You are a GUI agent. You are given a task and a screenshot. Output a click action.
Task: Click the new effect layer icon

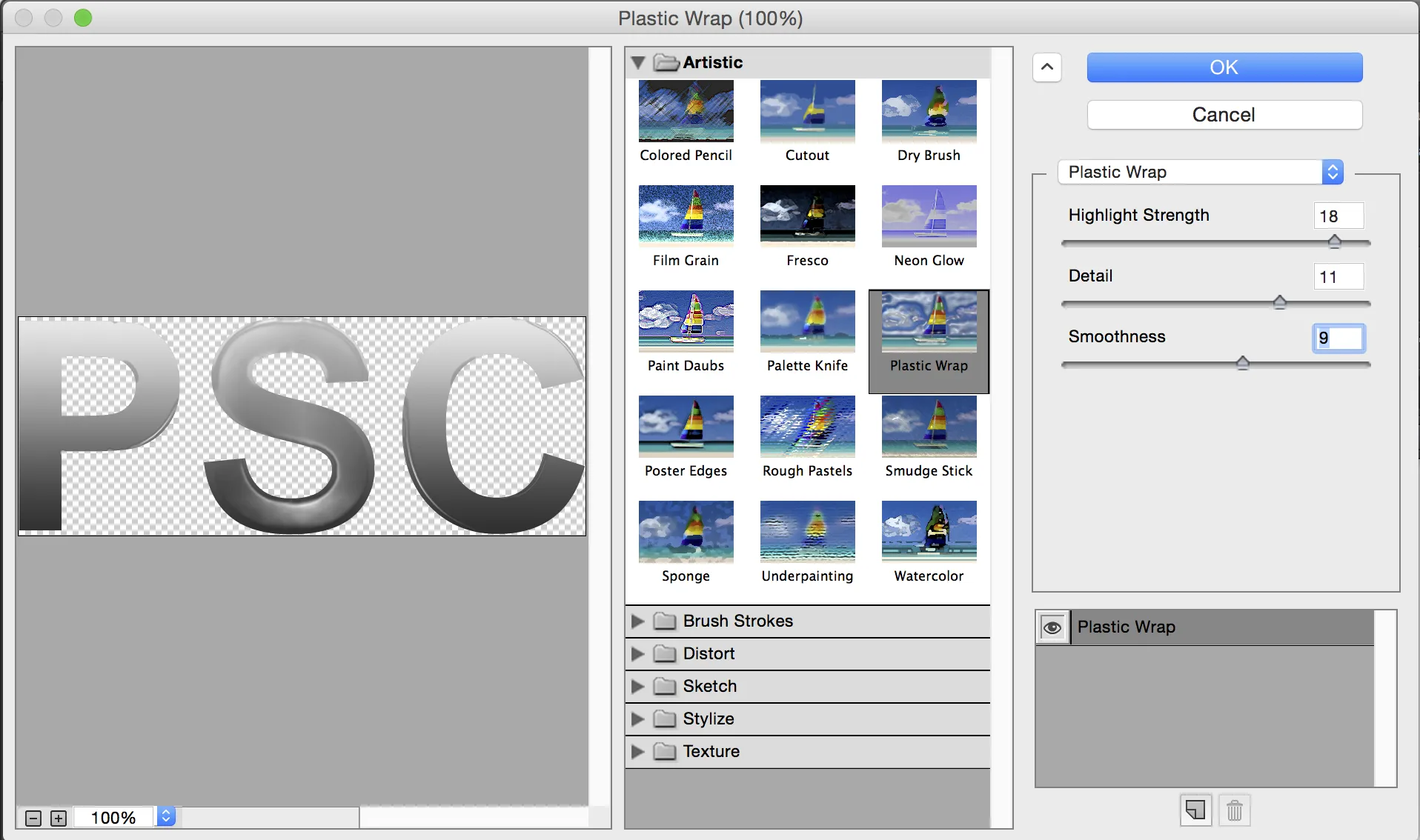[1195, 810]
